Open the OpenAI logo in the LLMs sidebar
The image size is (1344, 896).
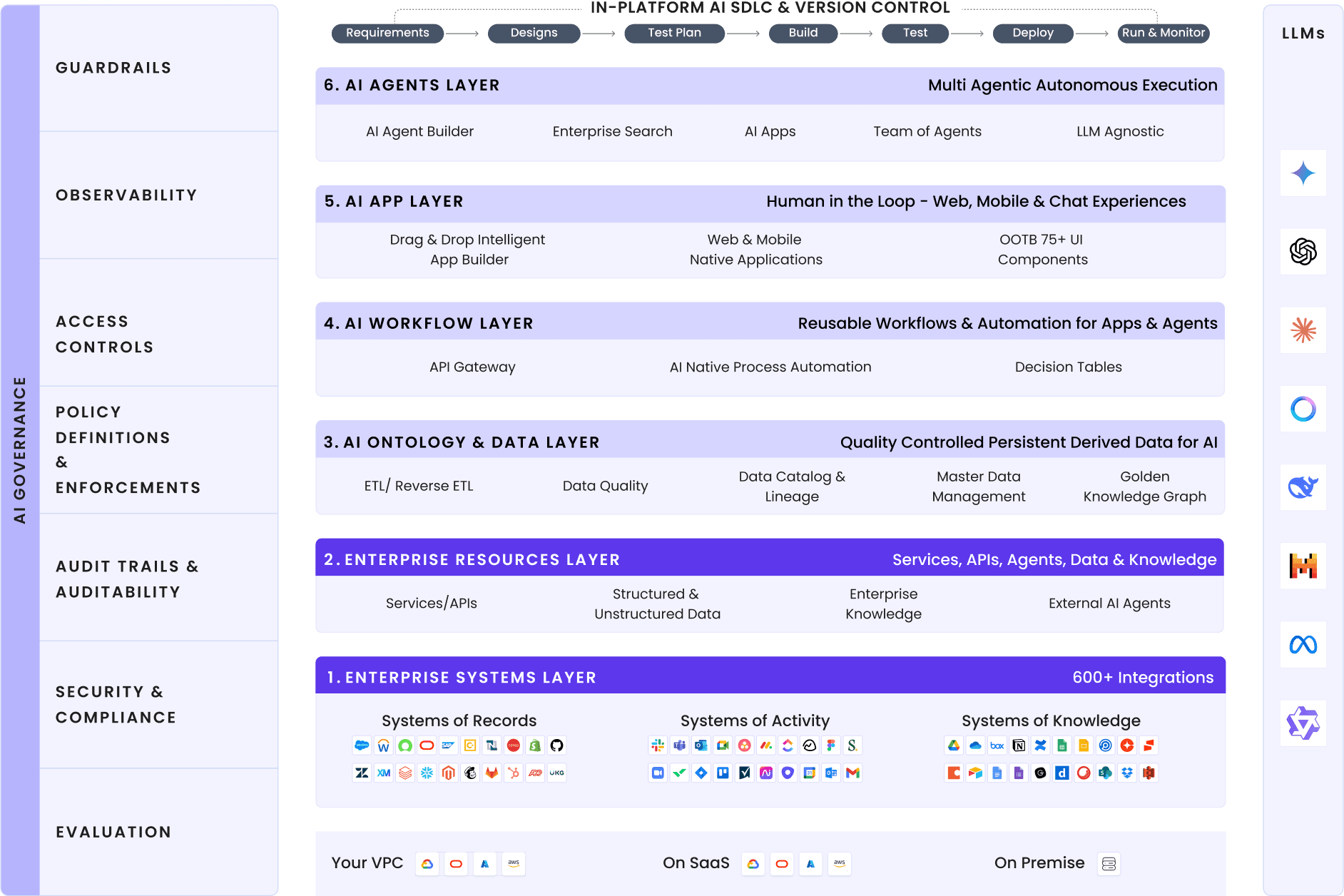coord(1303,253)
